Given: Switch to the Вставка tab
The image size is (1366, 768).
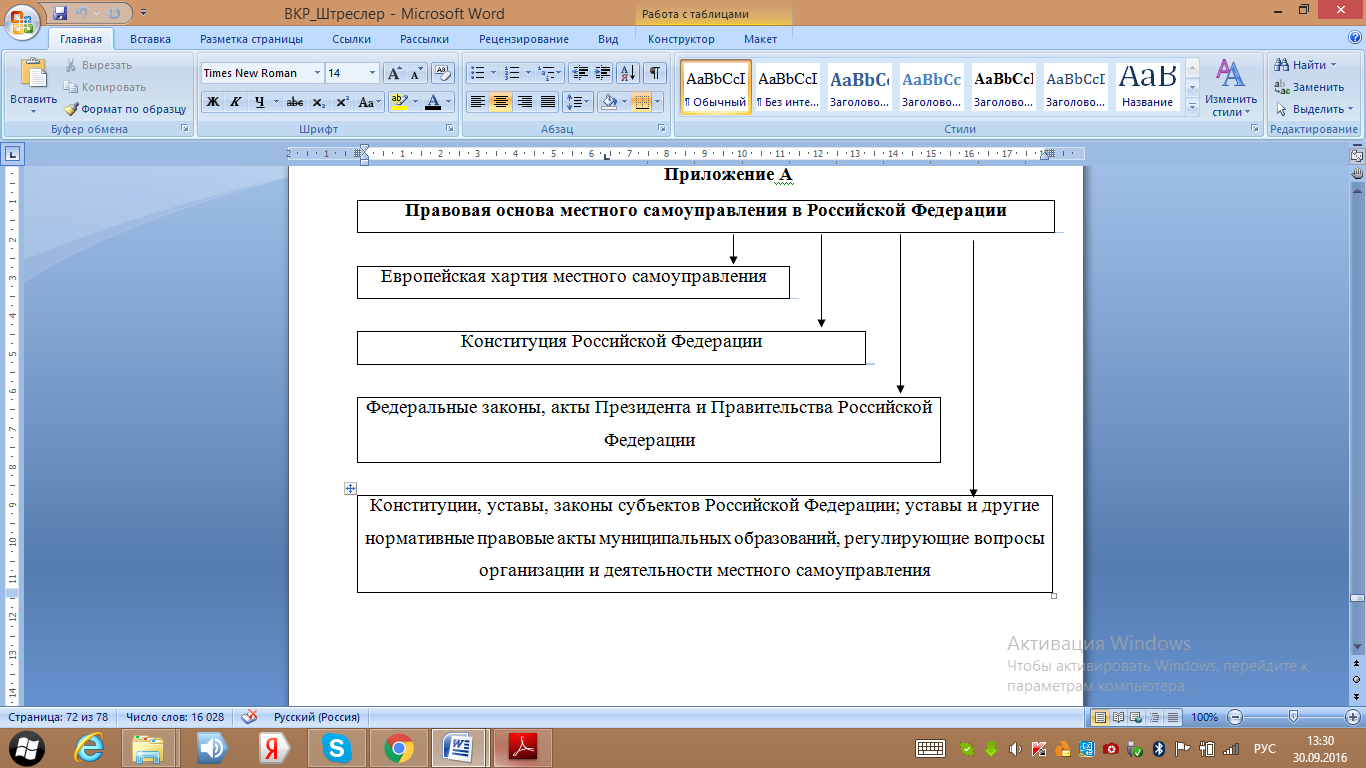Looking at the screenshot, I should pos(150,39).
